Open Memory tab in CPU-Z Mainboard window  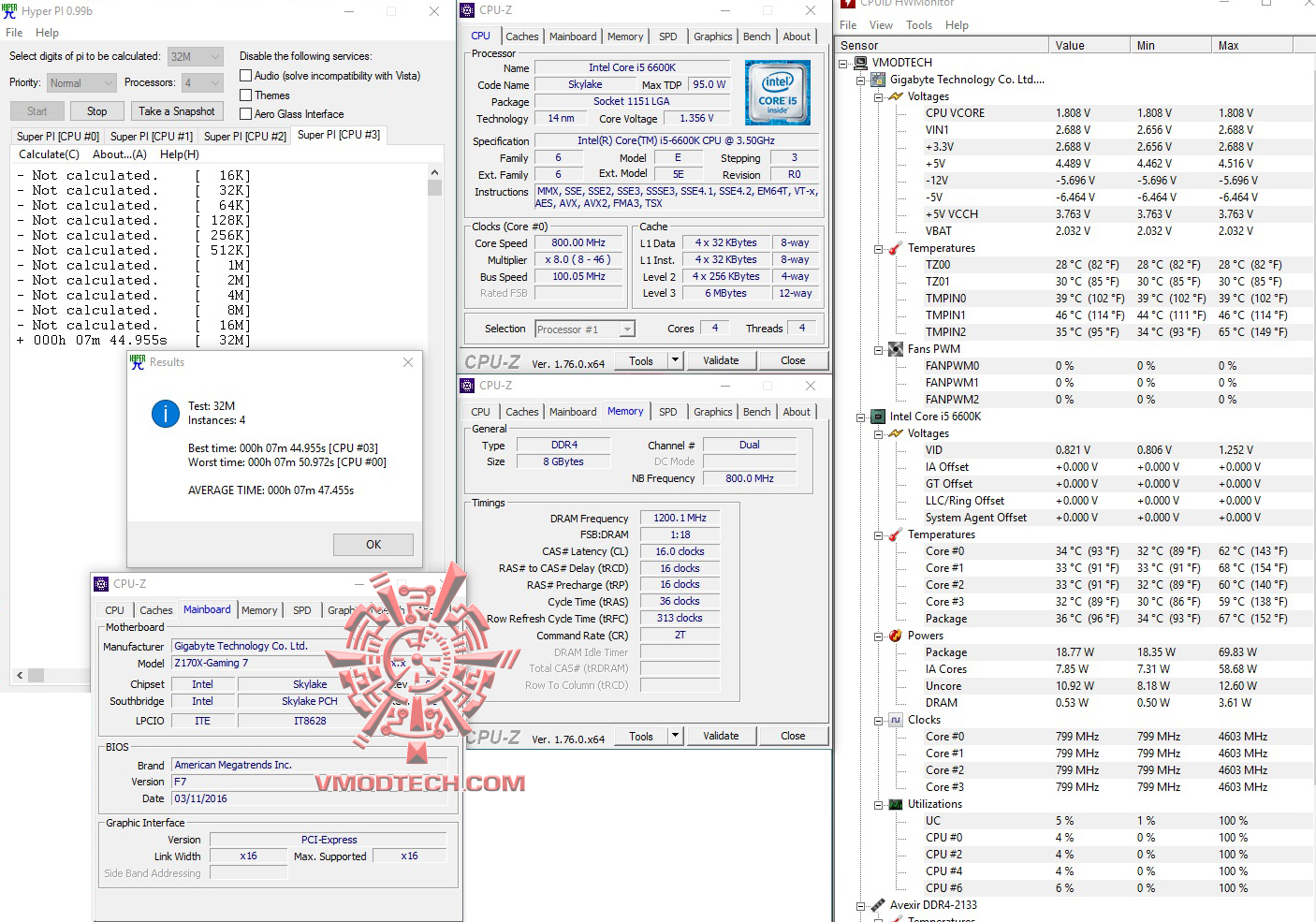click(259, 610)
